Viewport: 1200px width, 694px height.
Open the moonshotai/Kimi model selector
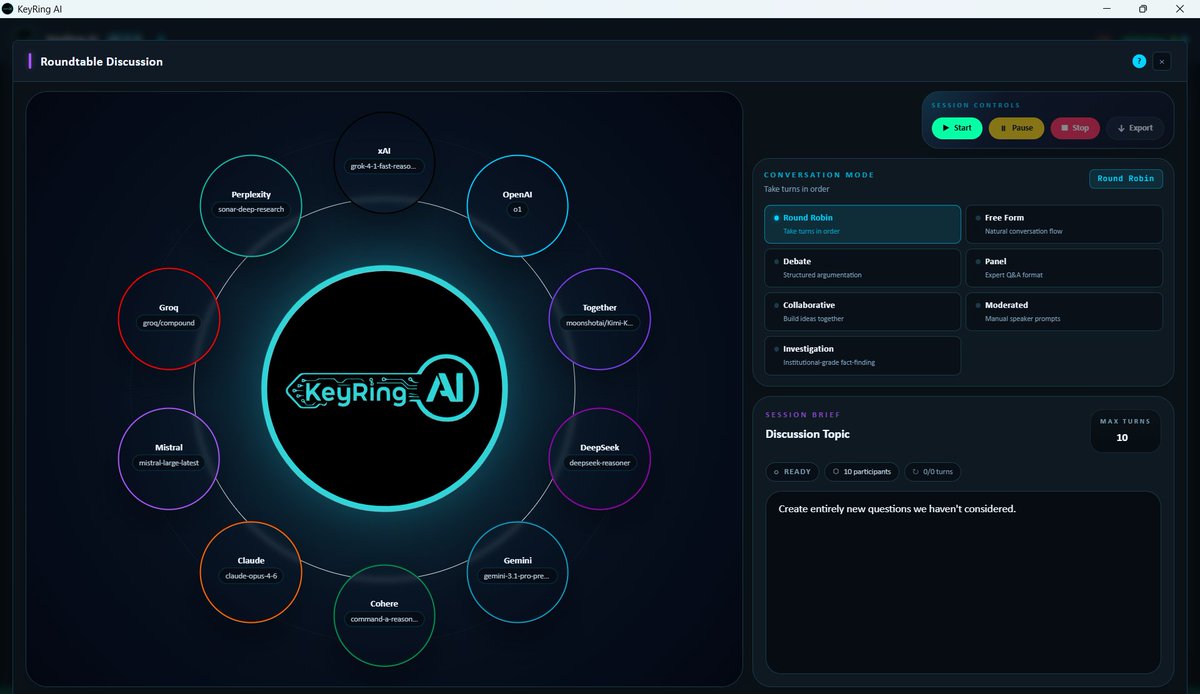point(600,323)
